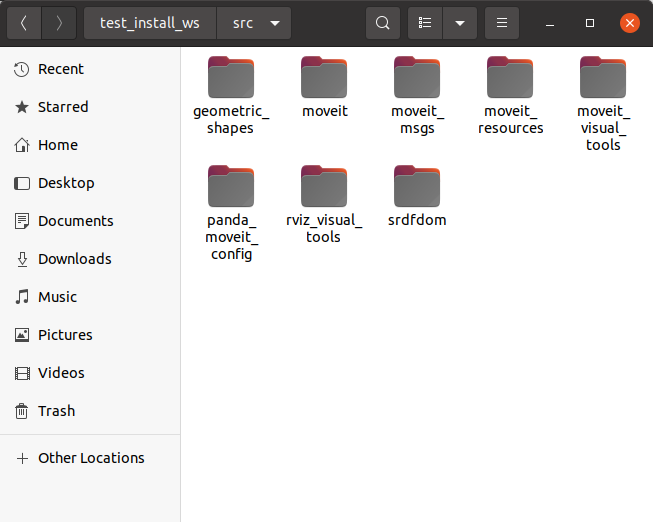Image resolution: width=653 pixels, height=522 pixels.
Task: Open Music in the sidebar
Action: (90, 297)
